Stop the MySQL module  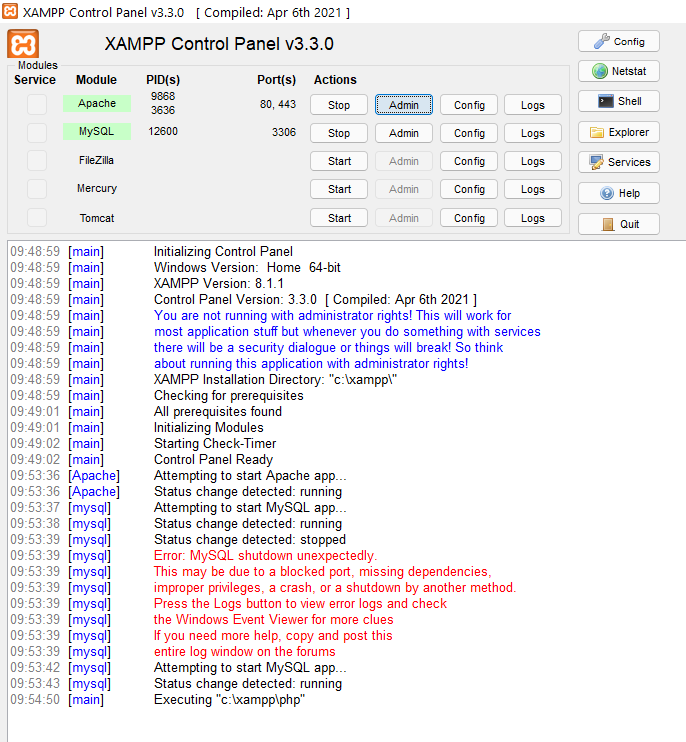tap(339, 133)
